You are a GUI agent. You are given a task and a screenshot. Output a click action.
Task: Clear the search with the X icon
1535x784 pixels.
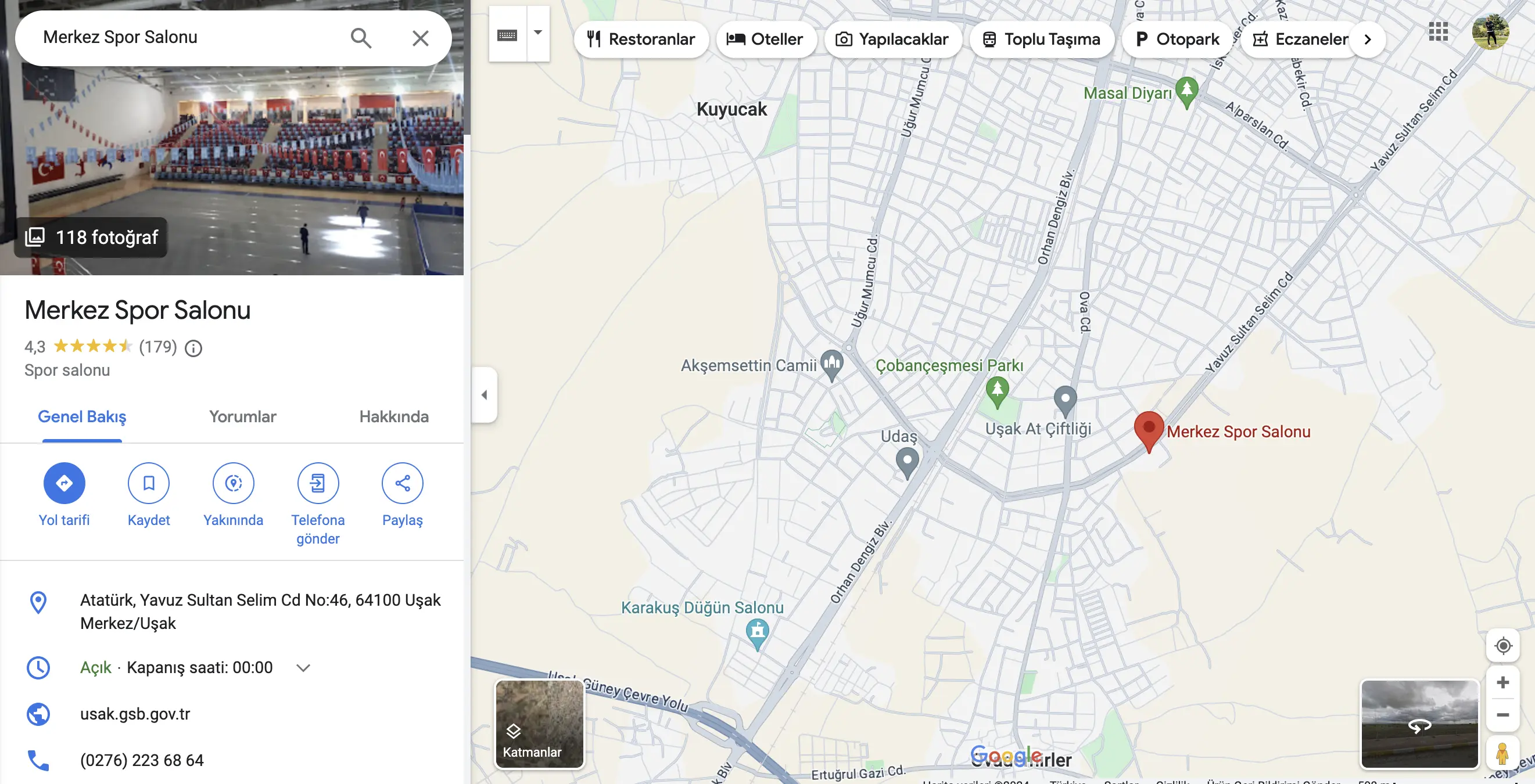[x=421, y=38]
